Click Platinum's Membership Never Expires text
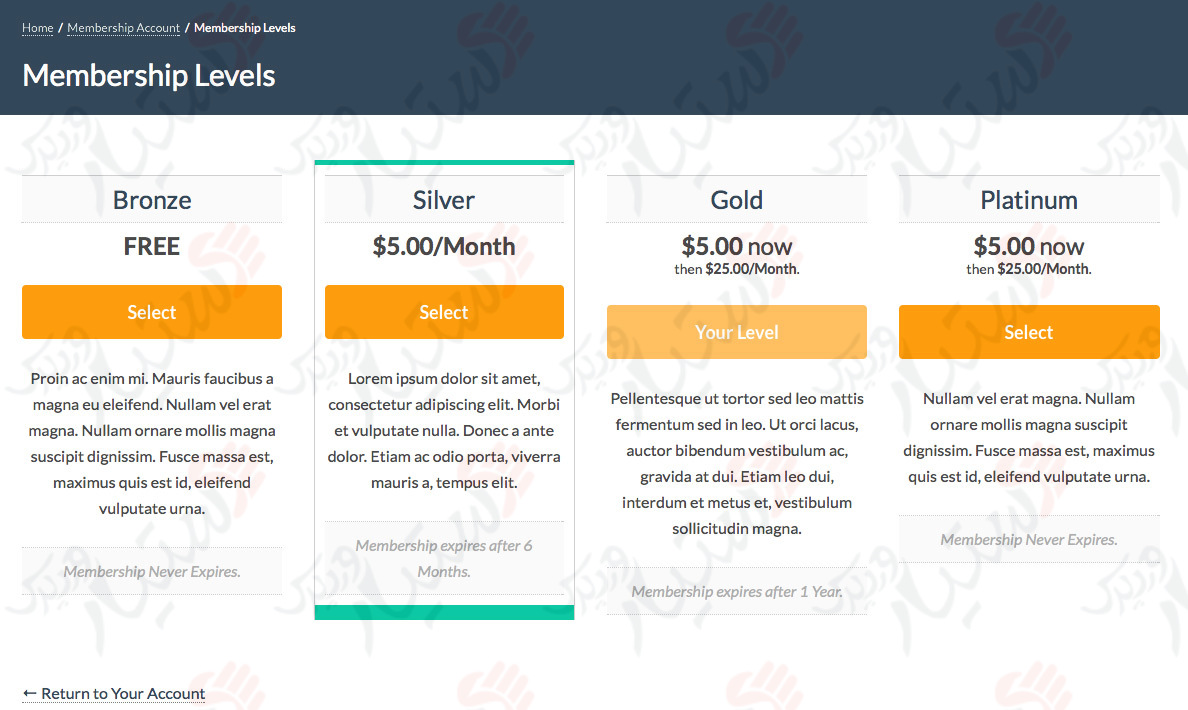 click(x=1029, y=539)
